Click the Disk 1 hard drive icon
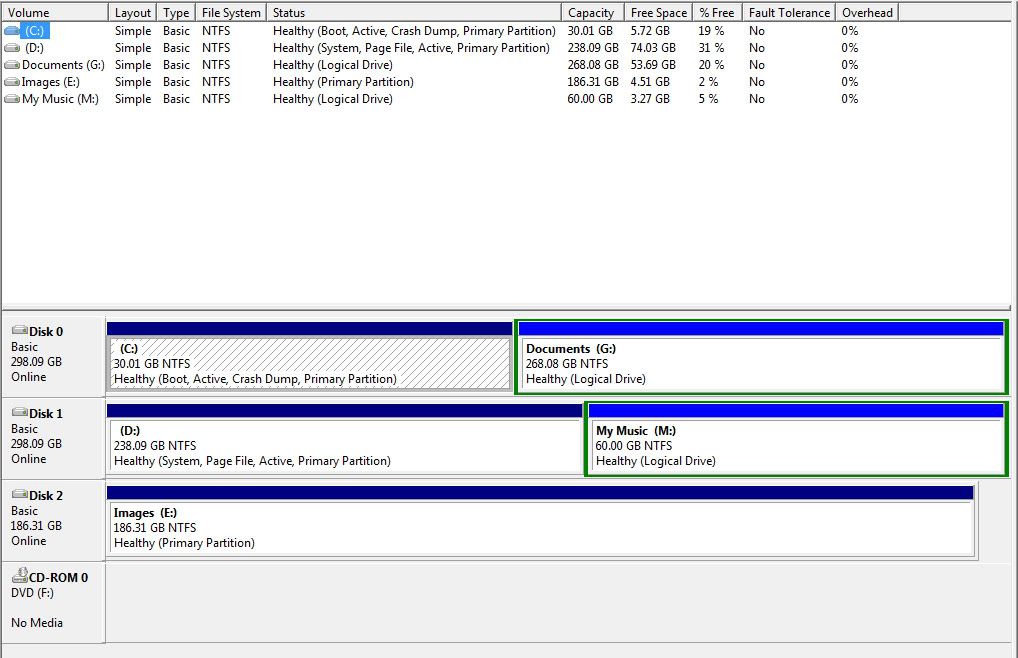This screenshot has width=1018, height=658. (19, 412)
